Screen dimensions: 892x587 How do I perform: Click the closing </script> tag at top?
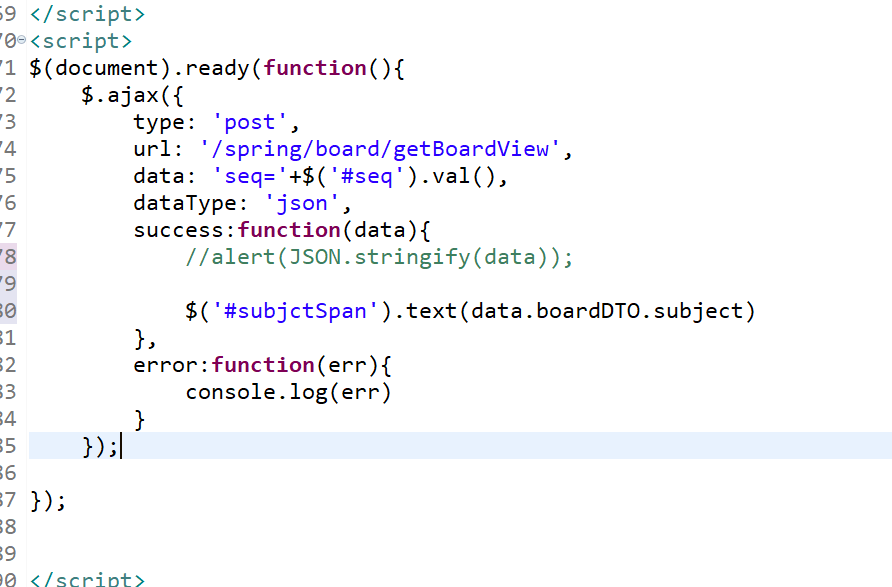click(88, 14)
